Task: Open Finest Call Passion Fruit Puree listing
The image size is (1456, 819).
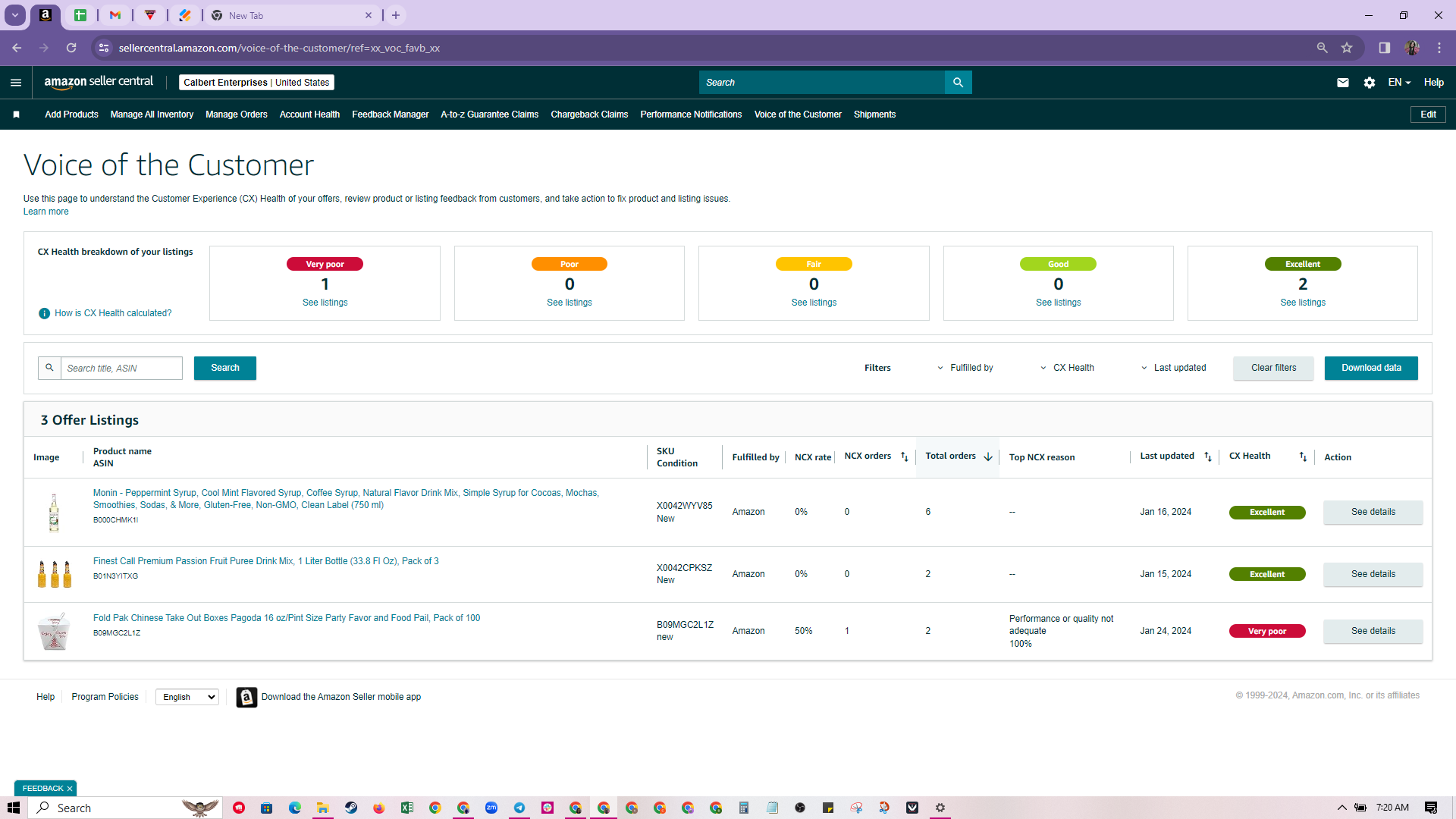Action: coord(265,561)
